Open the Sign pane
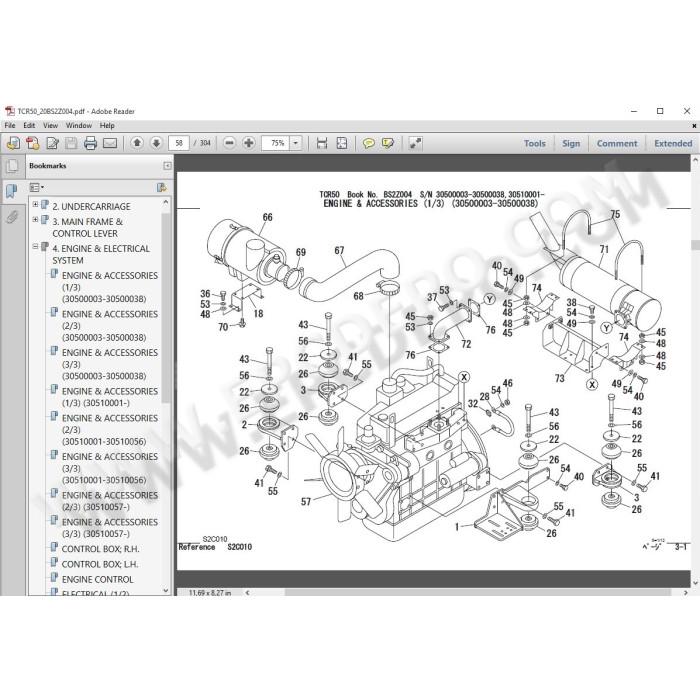The image size is (700, 700). [571, 143]
